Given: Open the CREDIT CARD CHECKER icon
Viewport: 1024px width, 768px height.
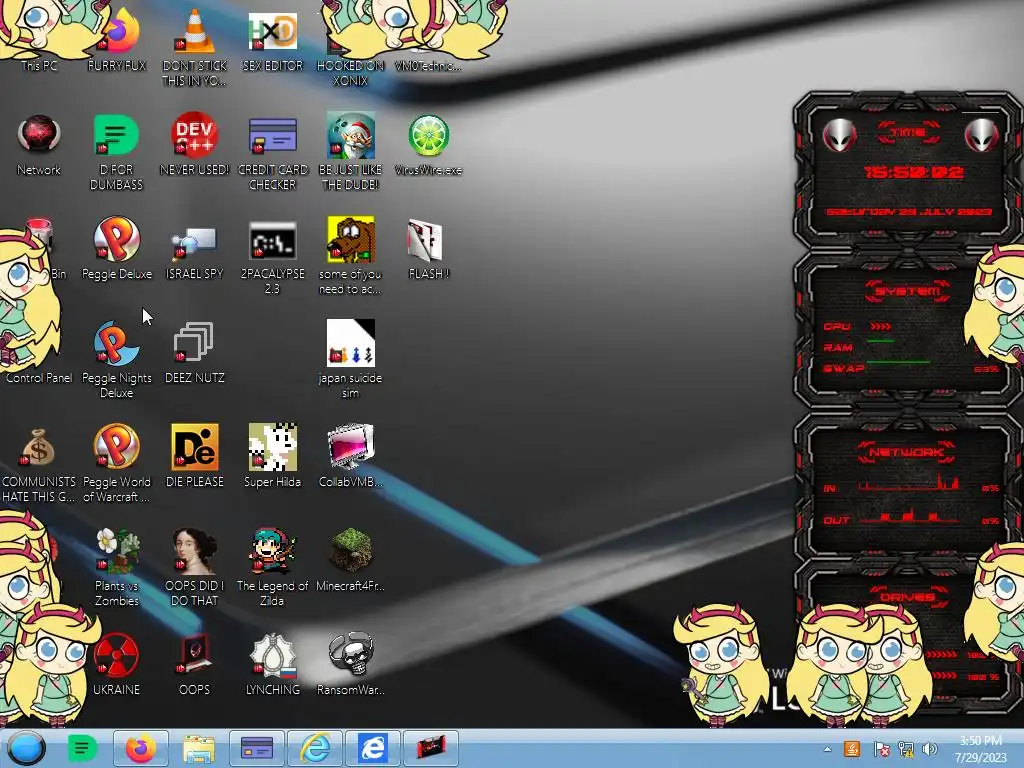Looking at the screenshot, I should (272, 136).
